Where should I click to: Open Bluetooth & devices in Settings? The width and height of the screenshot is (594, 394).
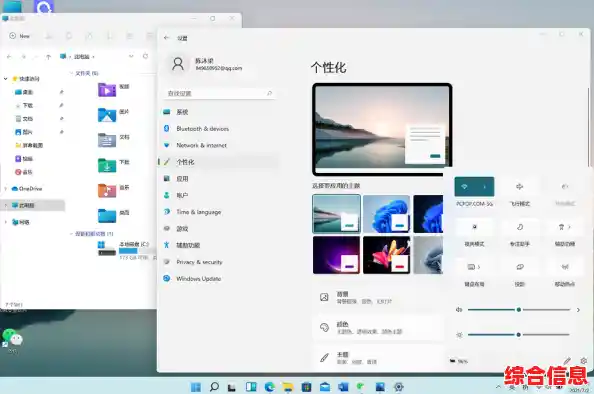(x=219, y=129)
